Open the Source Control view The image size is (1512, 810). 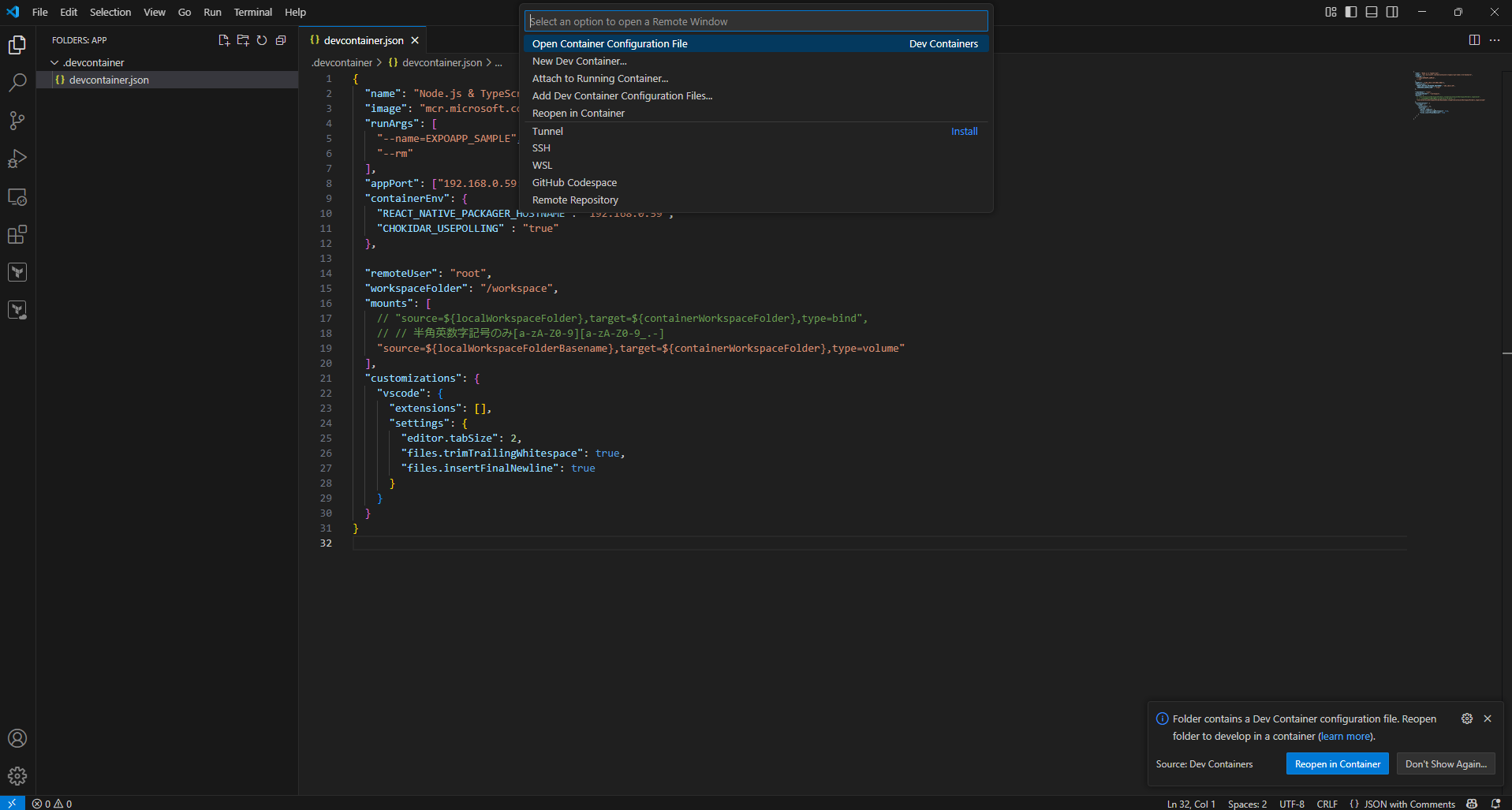17,120
